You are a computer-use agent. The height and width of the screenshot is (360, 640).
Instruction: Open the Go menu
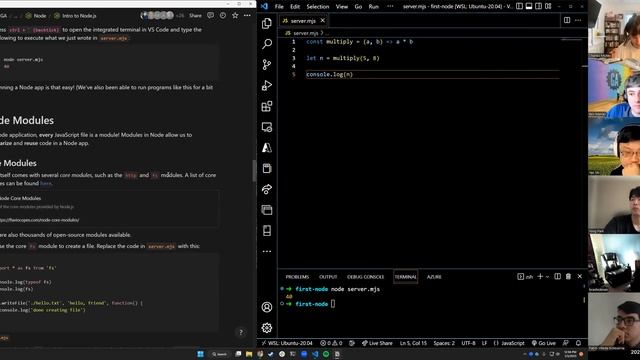(358, 7)
